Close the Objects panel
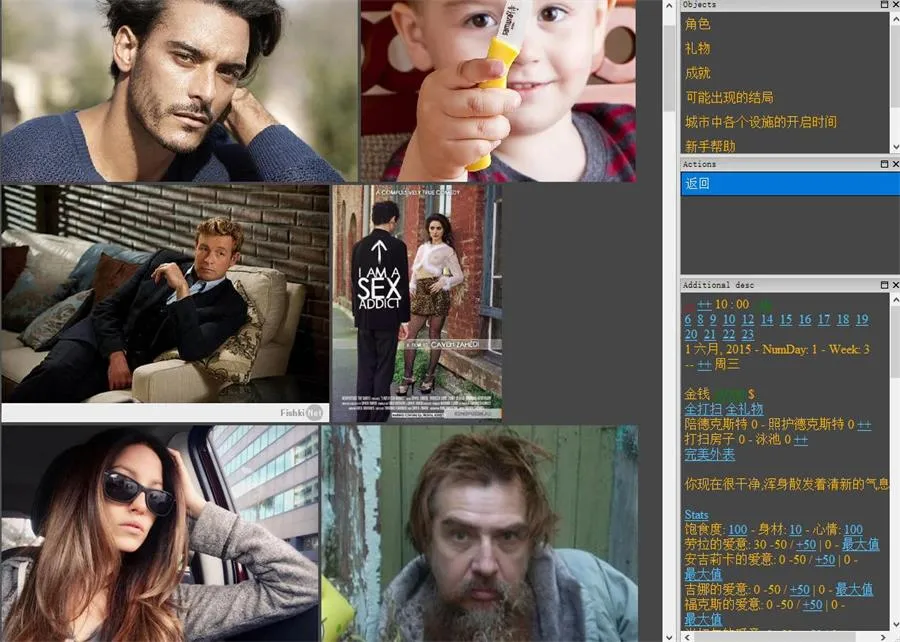The image size is (900, 642). (x=894, y=5)
